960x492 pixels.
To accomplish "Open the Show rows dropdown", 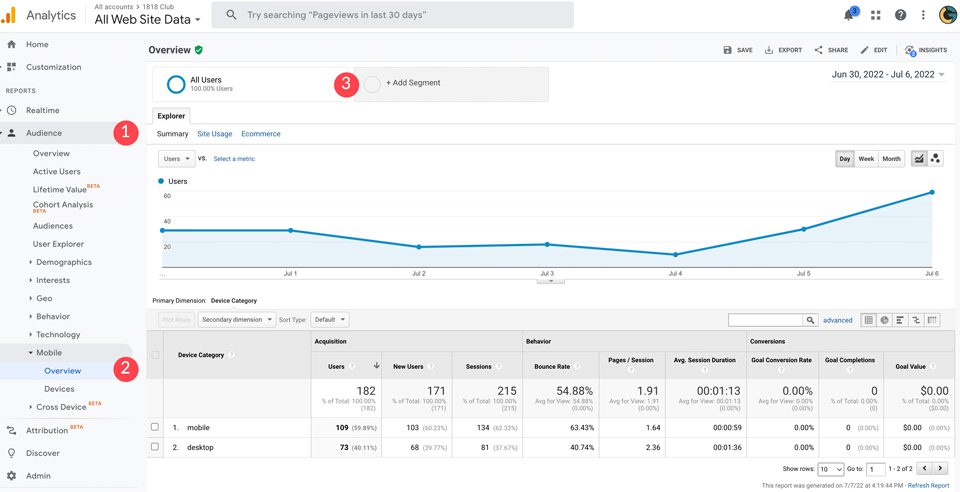I will [x=831, y=469].
